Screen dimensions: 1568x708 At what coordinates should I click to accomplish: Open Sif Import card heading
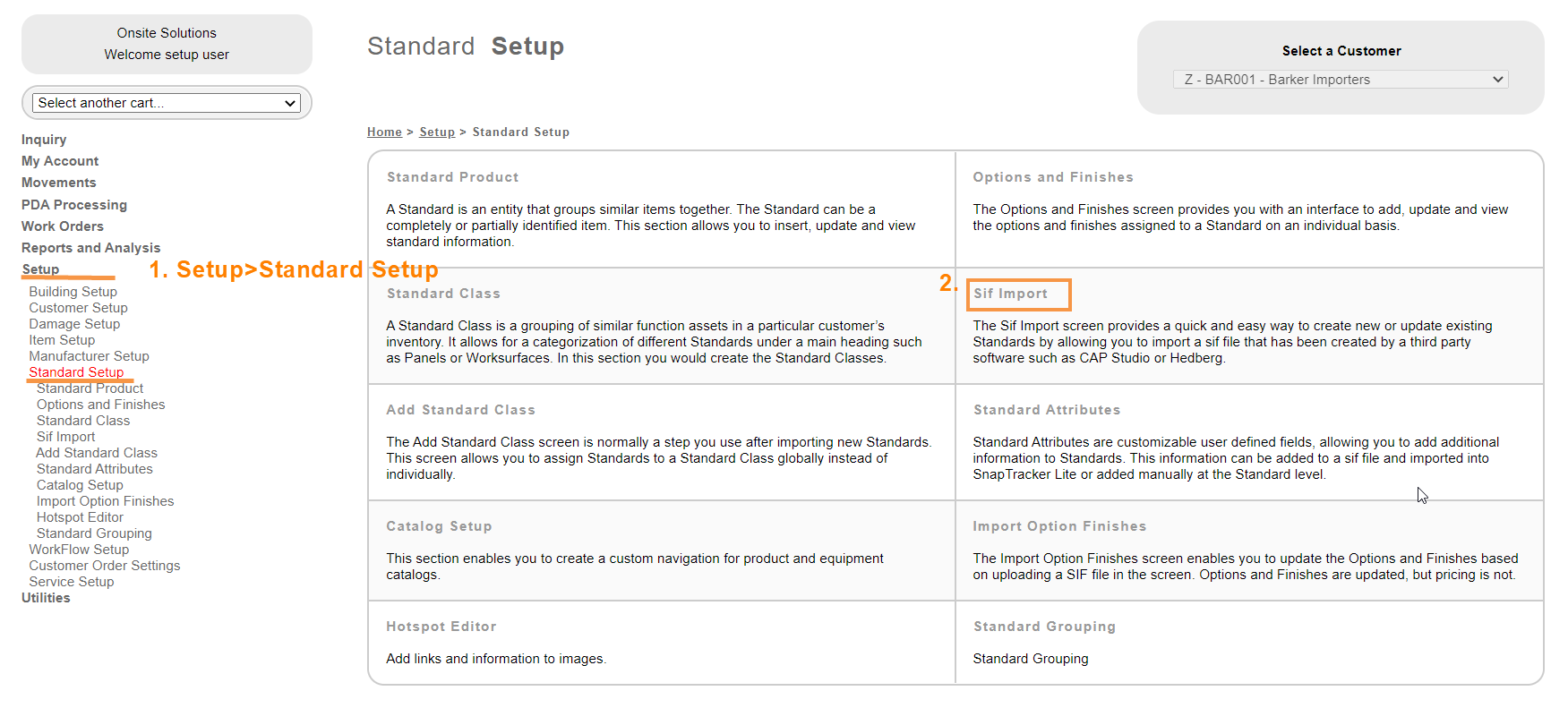tap(1011, 294)
